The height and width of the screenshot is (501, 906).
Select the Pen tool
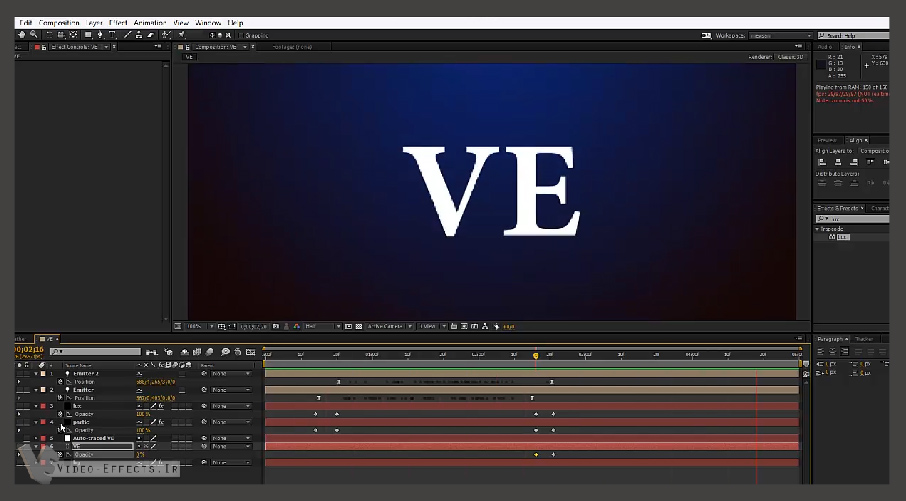tap(99, 35)
